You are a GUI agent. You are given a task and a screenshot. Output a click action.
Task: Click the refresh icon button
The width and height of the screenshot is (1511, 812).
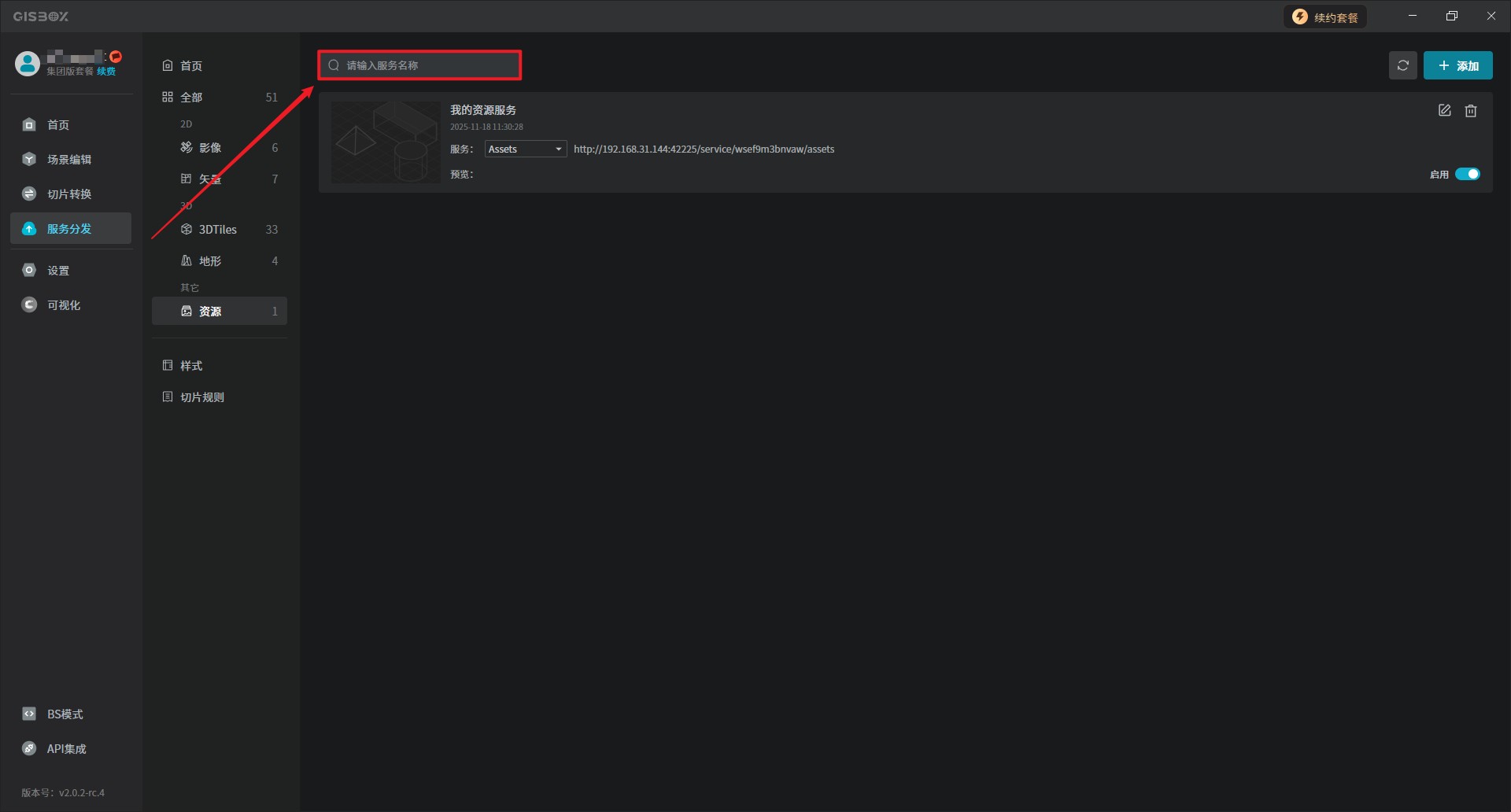(x=1402, y=65)
